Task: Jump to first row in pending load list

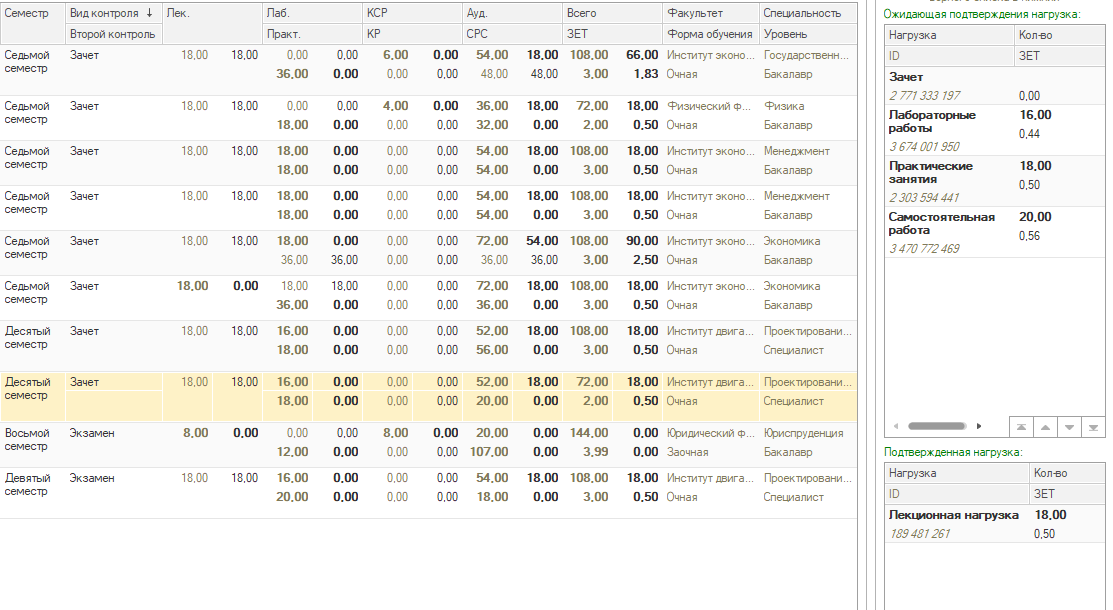Action: pyautogui.click(x=1021, y=426)
